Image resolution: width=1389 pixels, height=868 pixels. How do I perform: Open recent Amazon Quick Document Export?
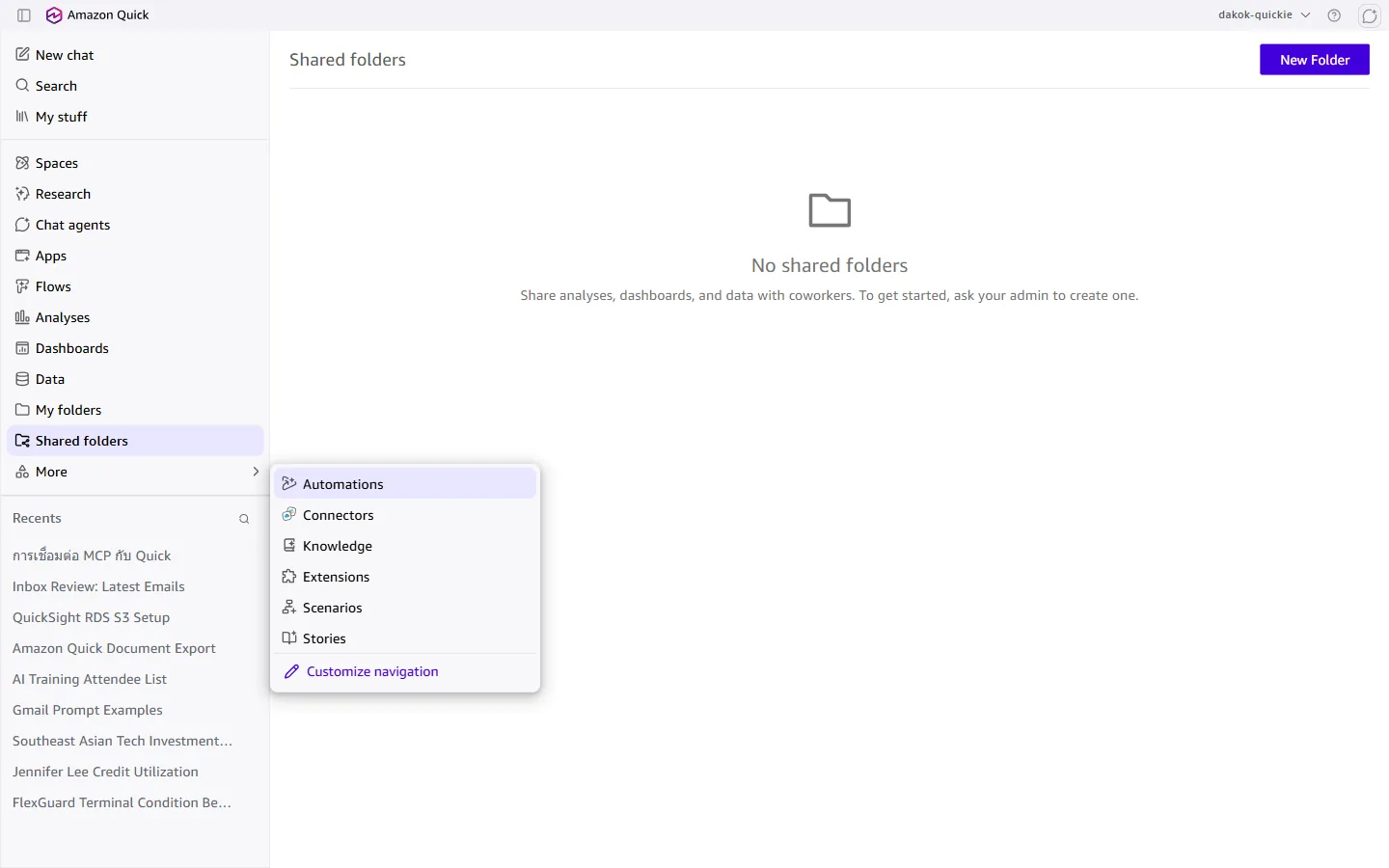point(114,648)
